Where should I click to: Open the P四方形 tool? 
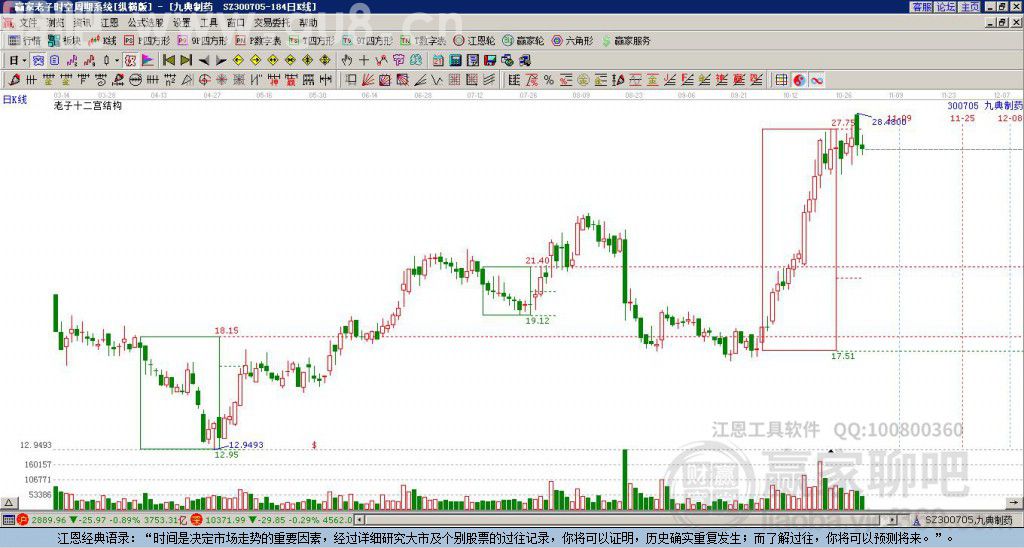tap(148, 40)
